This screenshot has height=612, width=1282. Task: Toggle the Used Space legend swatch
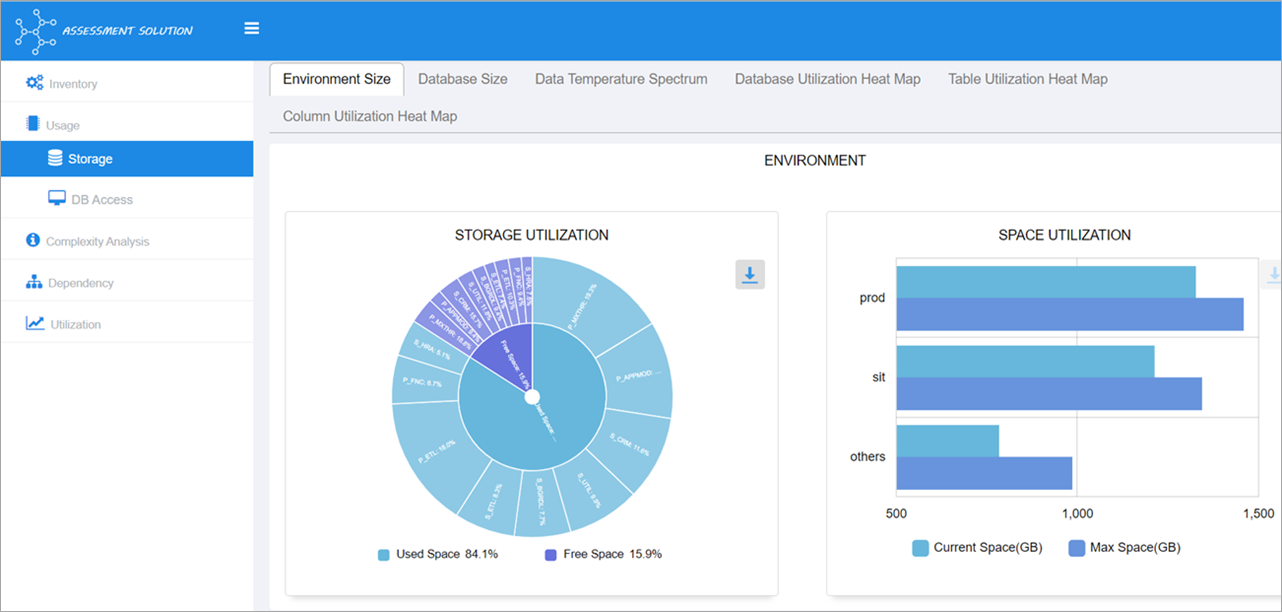[384, 554]
